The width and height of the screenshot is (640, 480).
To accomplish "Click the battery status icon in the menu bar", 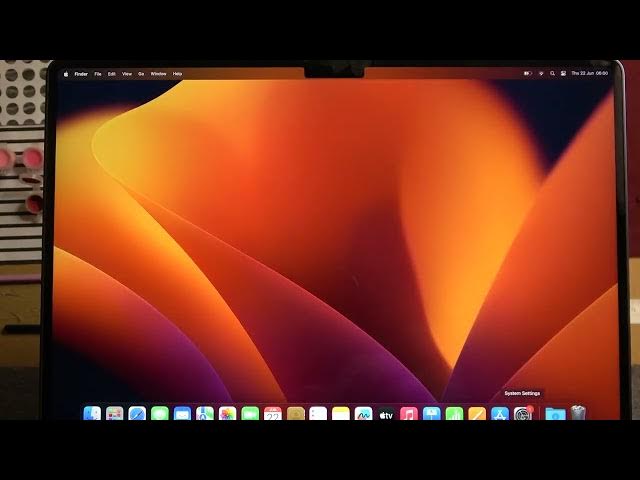I will [527, 73].
